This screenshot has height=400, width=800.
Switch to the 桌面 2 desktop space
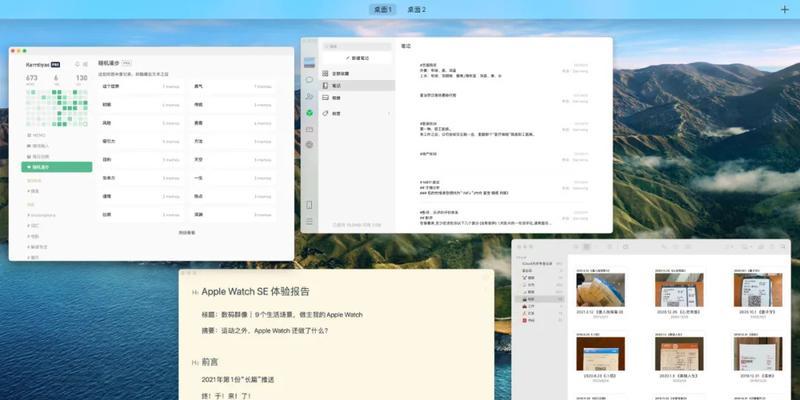pos(417,10)
